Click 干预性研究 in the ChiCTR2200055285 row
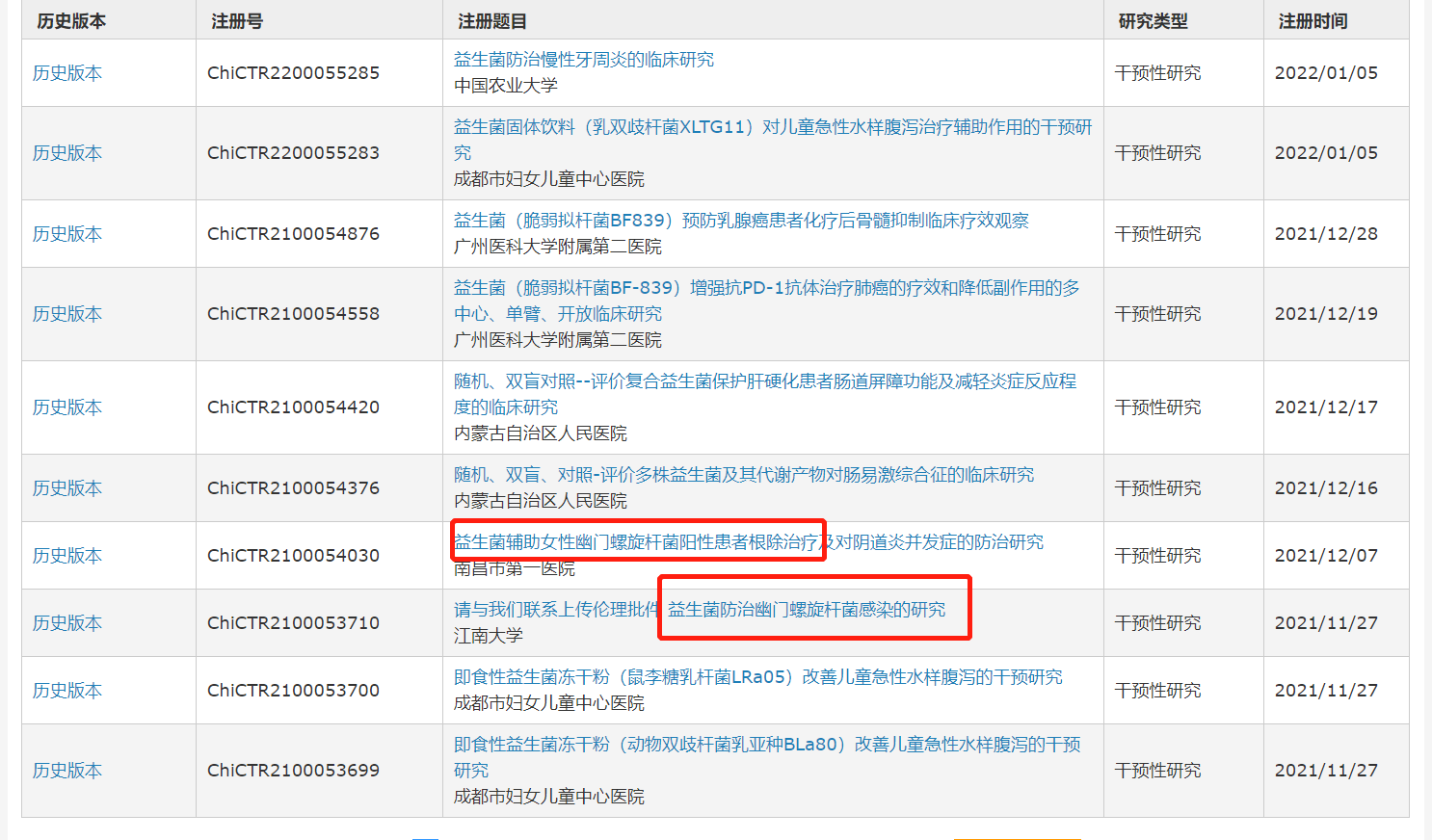This screenshot has height=840, width=1432. click(x=1158, y=73)
